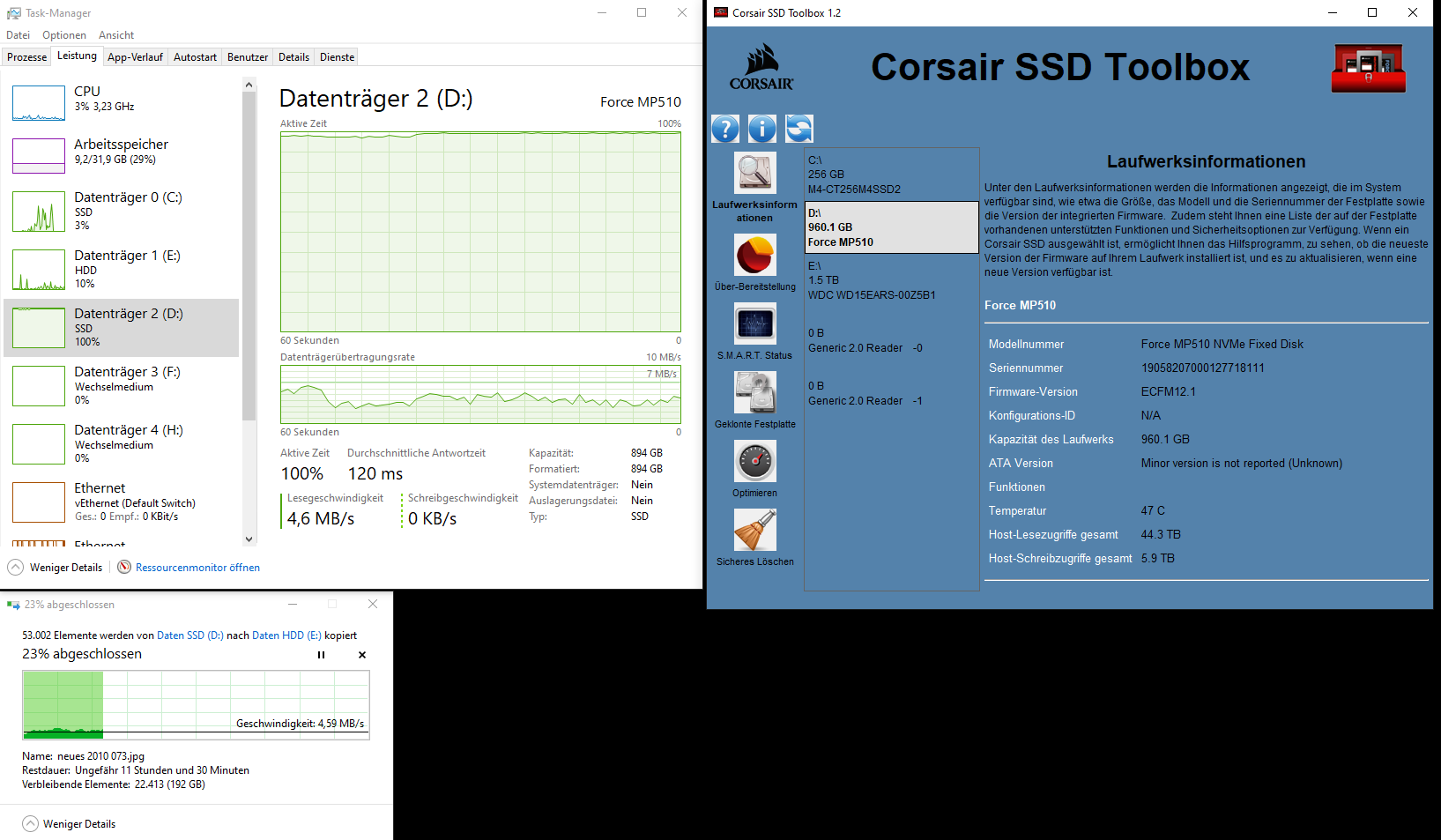Image resolution: width=1441 pixels, height=840 pixels.
Task: Select Datenträger 4 (H:) performance entry
Action: click(x=122, y=444)
